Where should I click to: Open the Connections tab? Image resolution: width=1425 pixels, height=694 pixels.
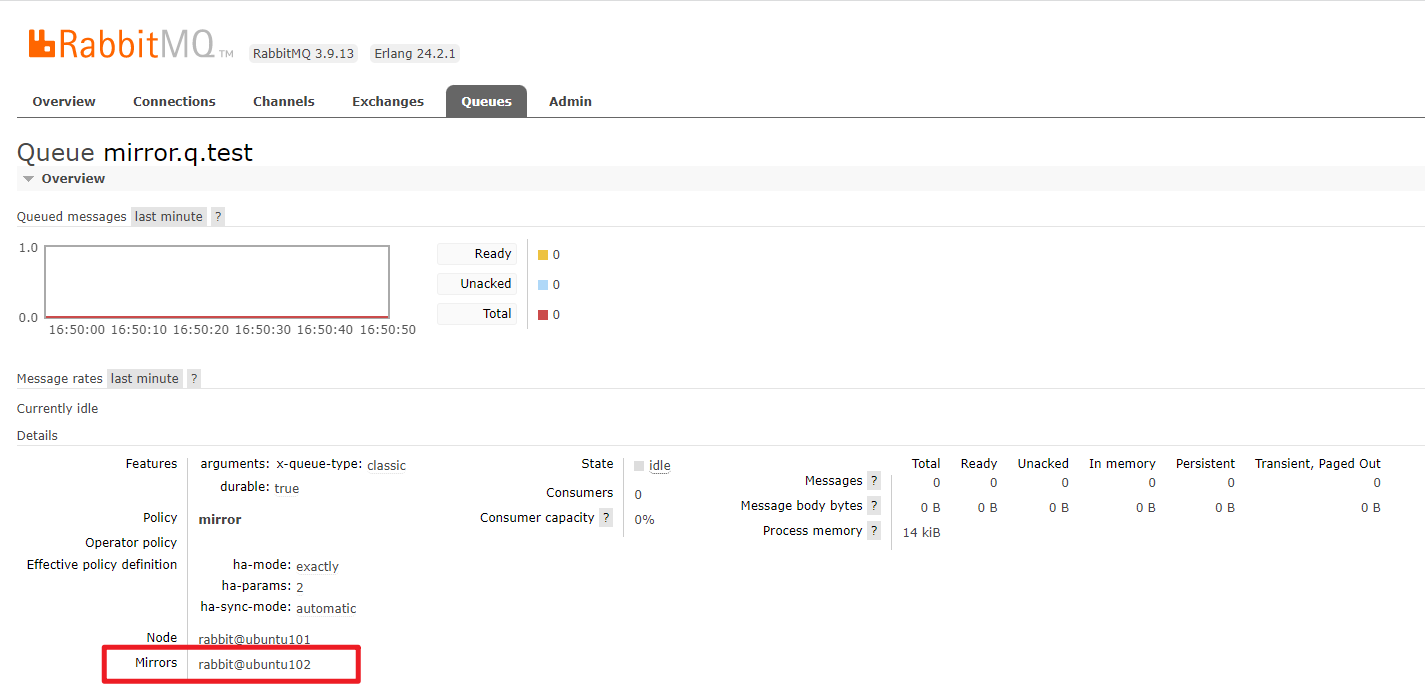pyautogui.click(x=174, y=101)
